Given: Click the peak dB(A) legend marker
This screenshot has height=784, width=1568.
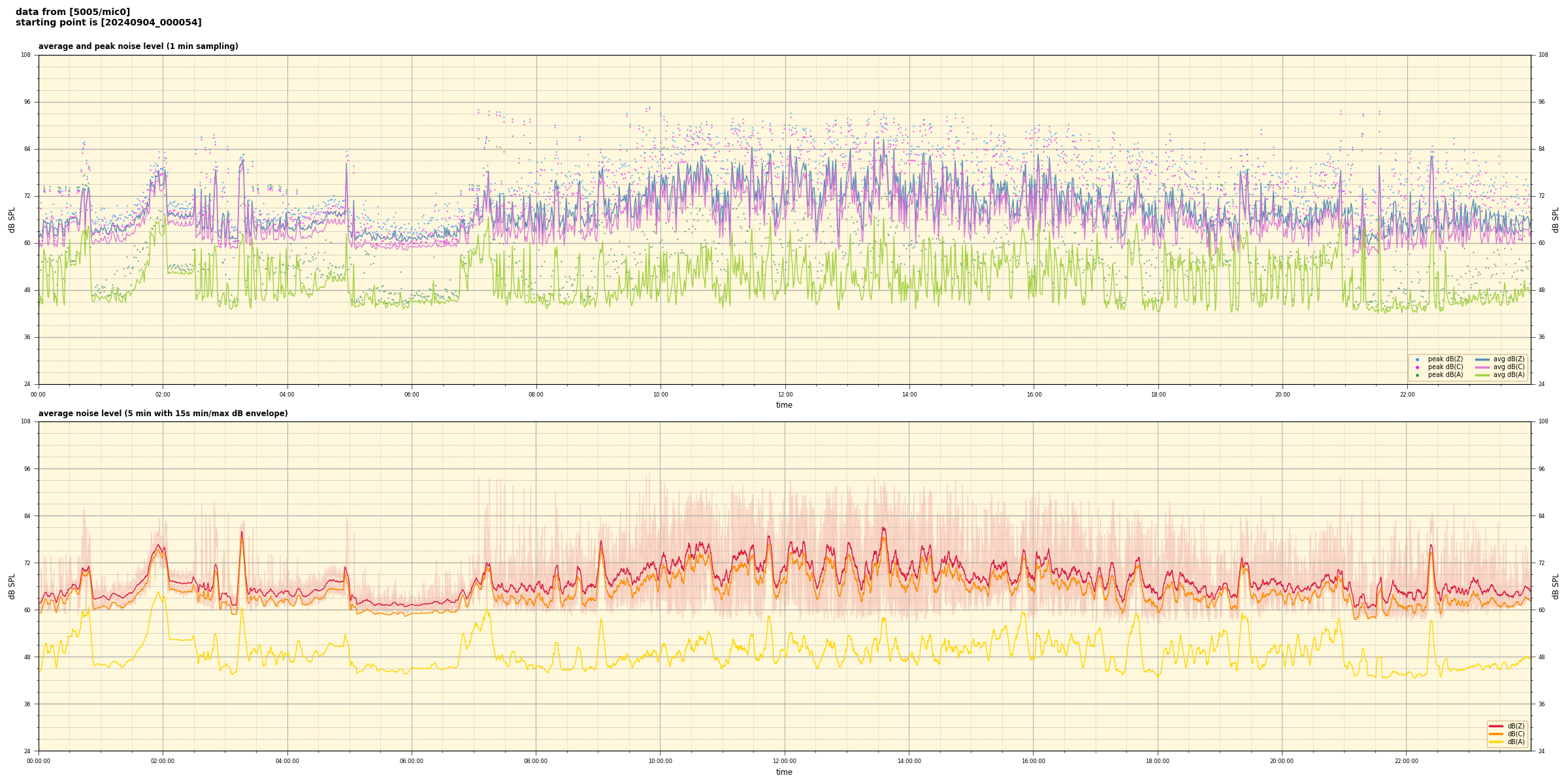Looking at the screenshot, I should pyautogui.click(x=1417, y=375).
